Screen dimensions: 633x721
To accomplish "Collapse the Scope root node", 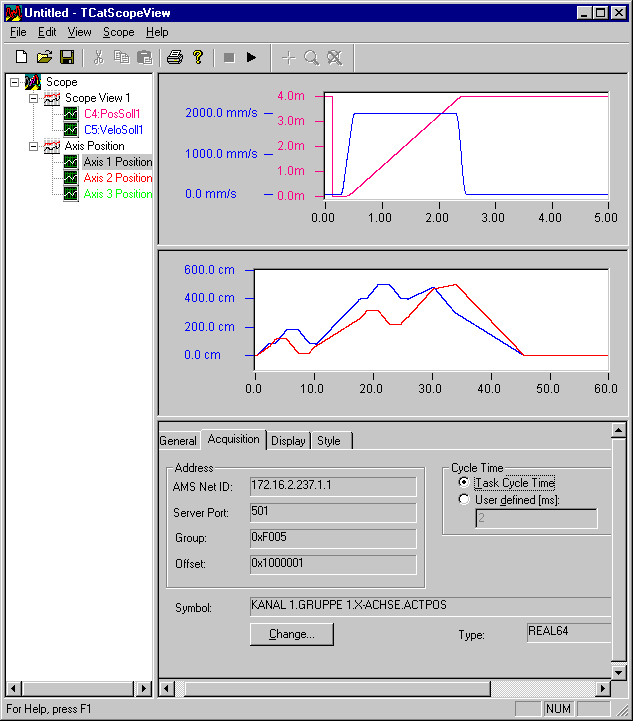I will pyautogui.click(x=15, y=83).
